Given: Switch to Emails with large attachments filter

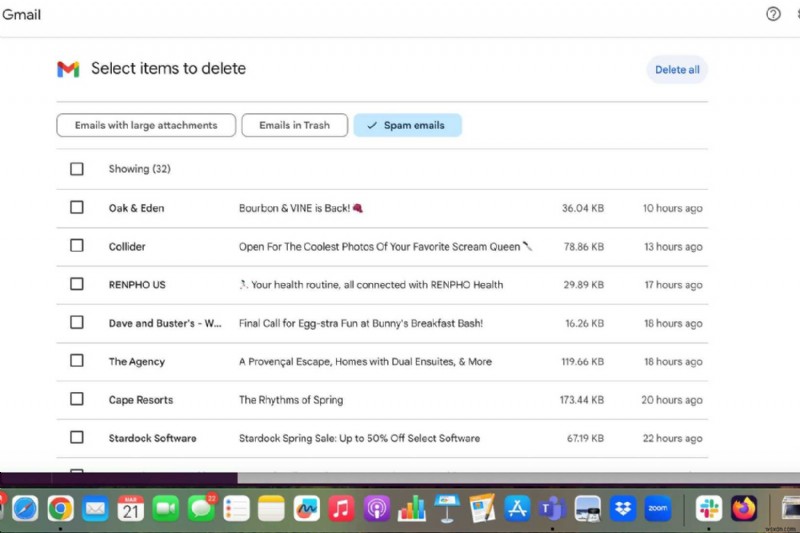Looking at the screenshot, I should (146, 125).
